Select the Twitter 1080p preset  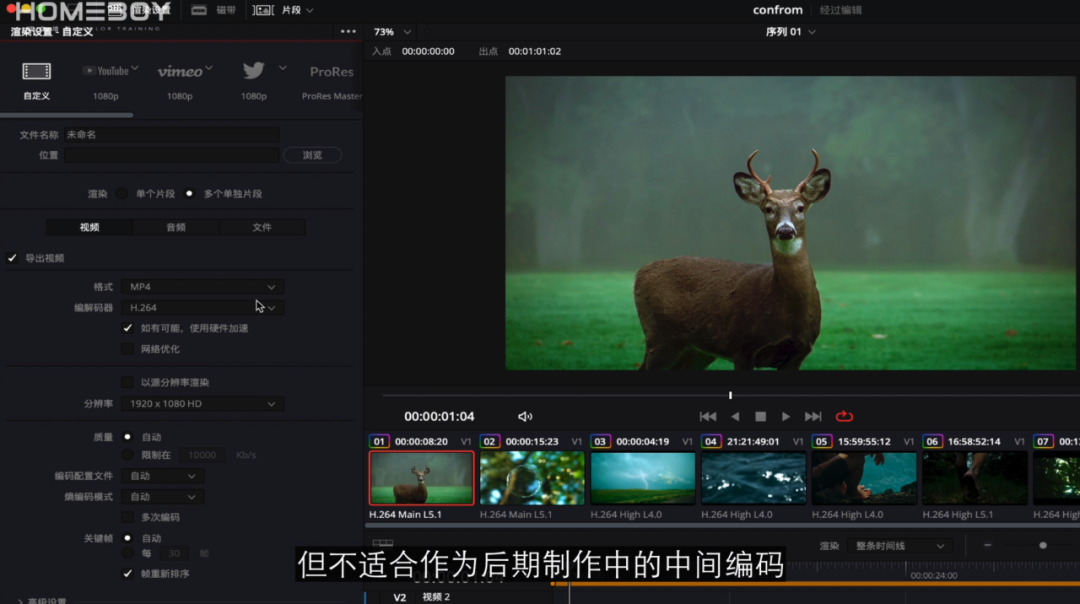253,71
